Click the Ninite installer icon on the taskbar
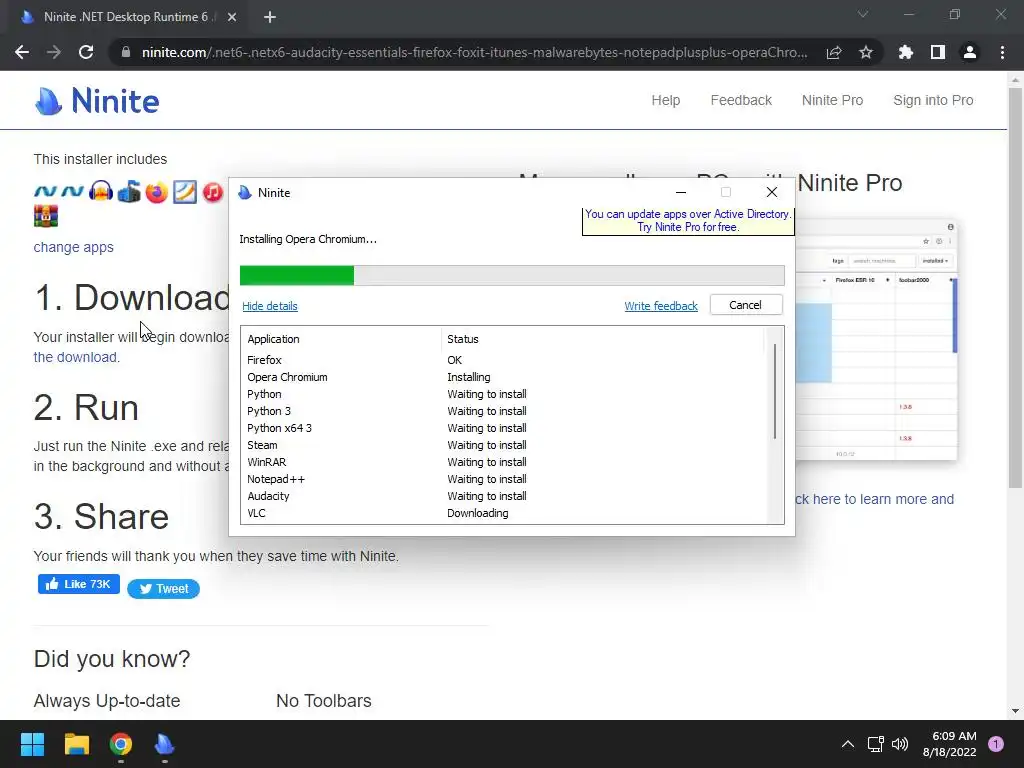The height and width of the screenshot is (768, 1024). coord(165,744)
